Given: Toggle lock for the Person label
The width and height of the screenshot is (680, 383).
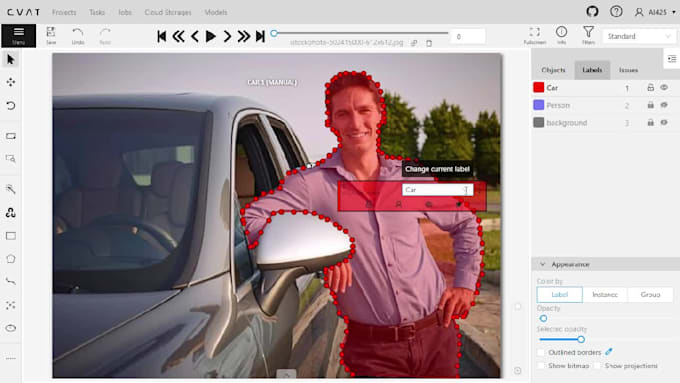Looking at the screenshot, I should (651, 105).
